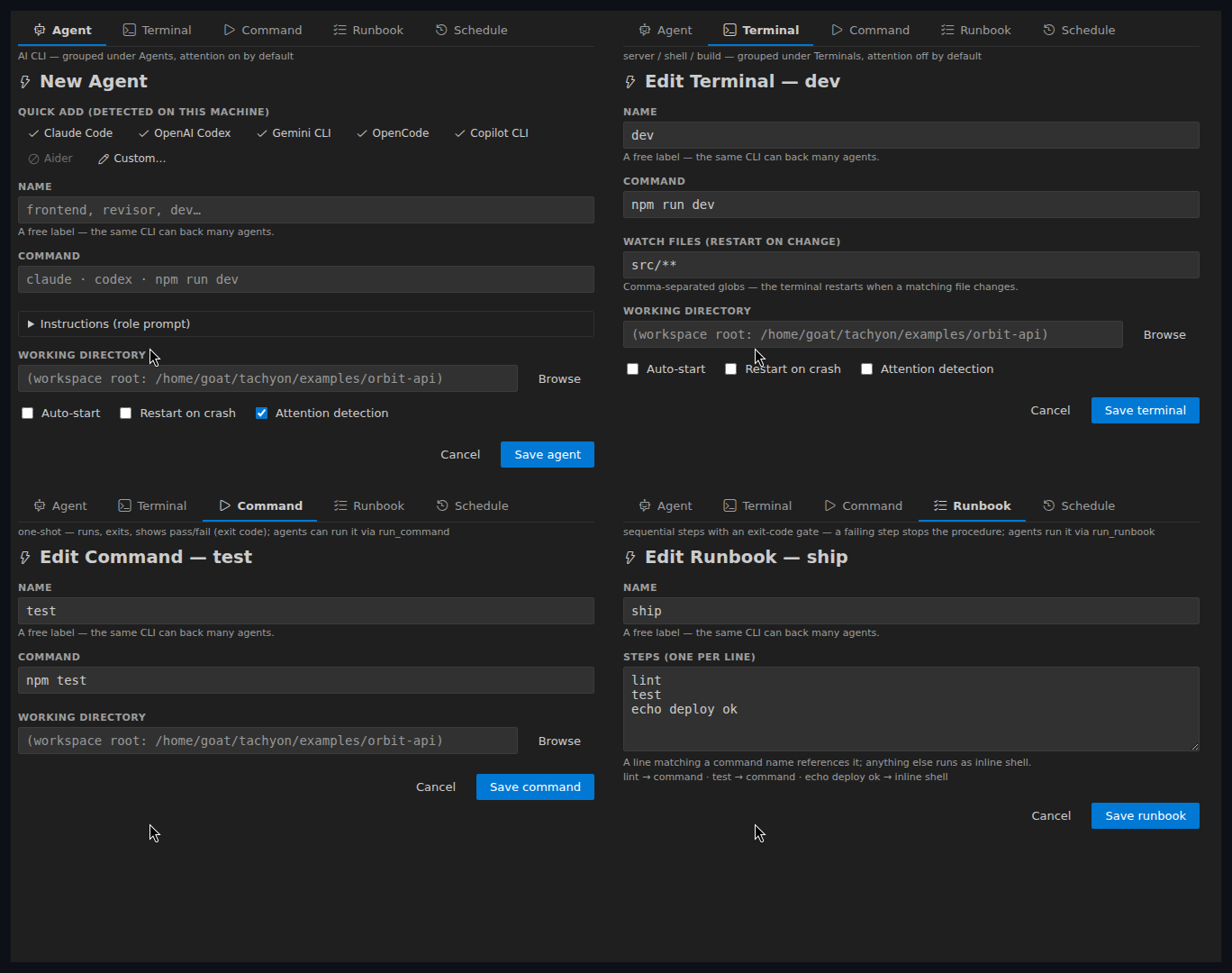This screenshot has width=1232, height=973.
Task: Click the Schedule clock icon in Edit Terminal panel
Action: (1049, 30)
